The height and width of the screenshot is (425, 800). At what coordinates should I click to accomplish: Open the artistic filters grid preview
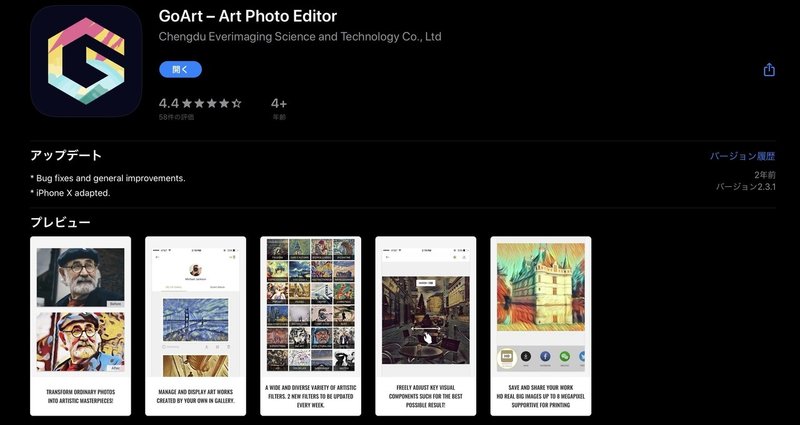(311, 326)
